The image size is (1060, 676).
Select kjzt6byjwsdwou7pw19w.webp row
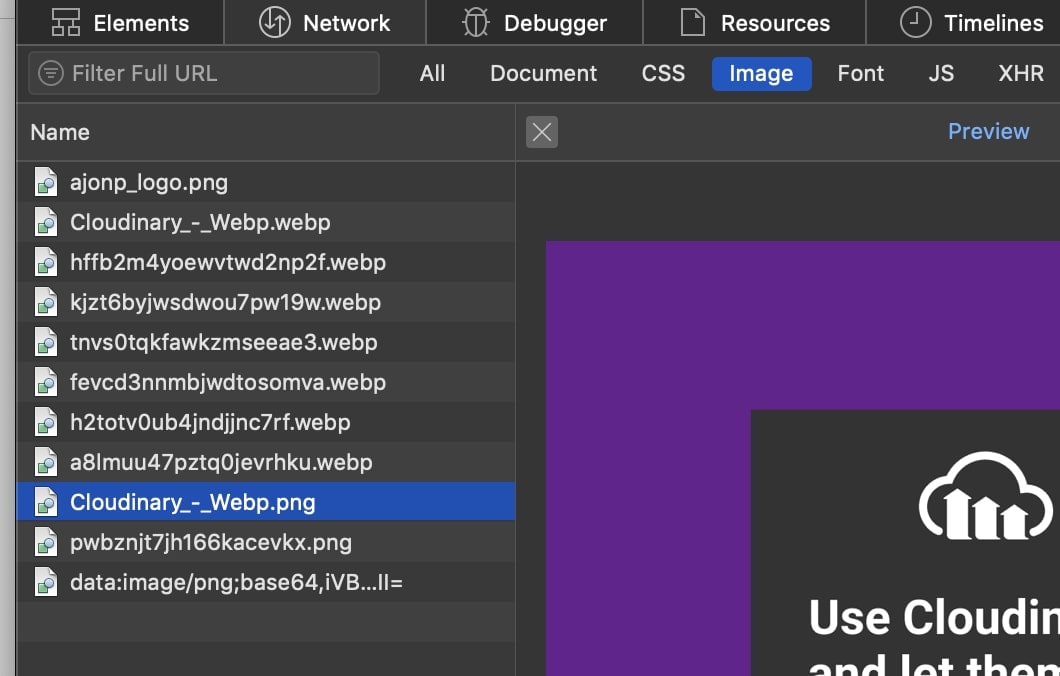(x=266, y=301)
